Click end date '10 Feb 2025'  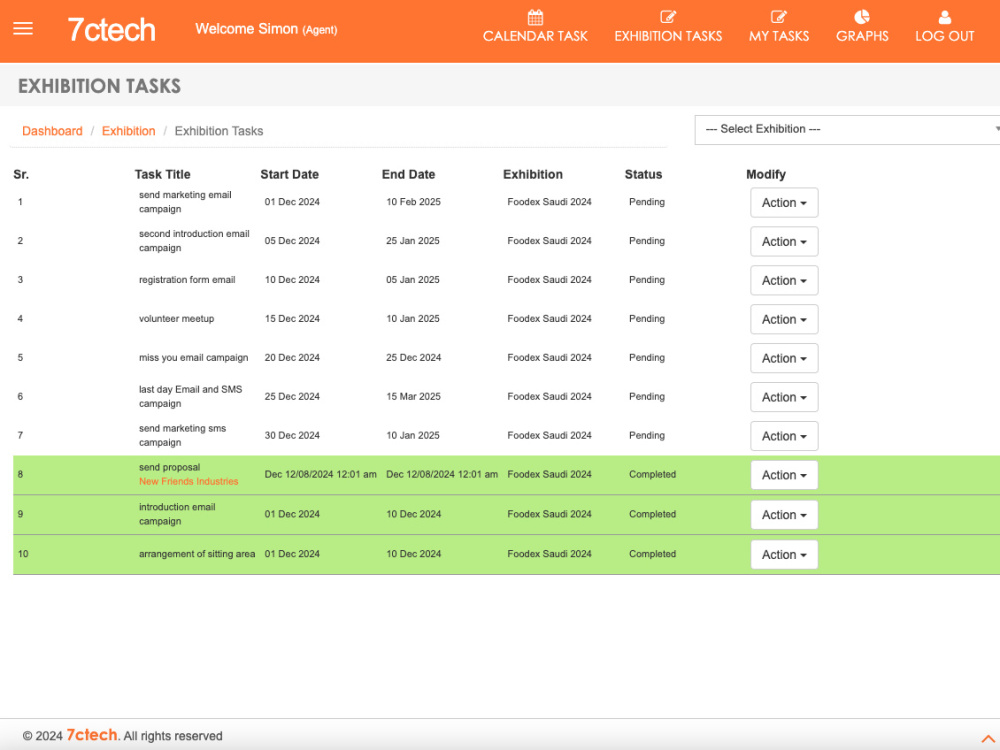pyautogui.click(x=413, y=202)
